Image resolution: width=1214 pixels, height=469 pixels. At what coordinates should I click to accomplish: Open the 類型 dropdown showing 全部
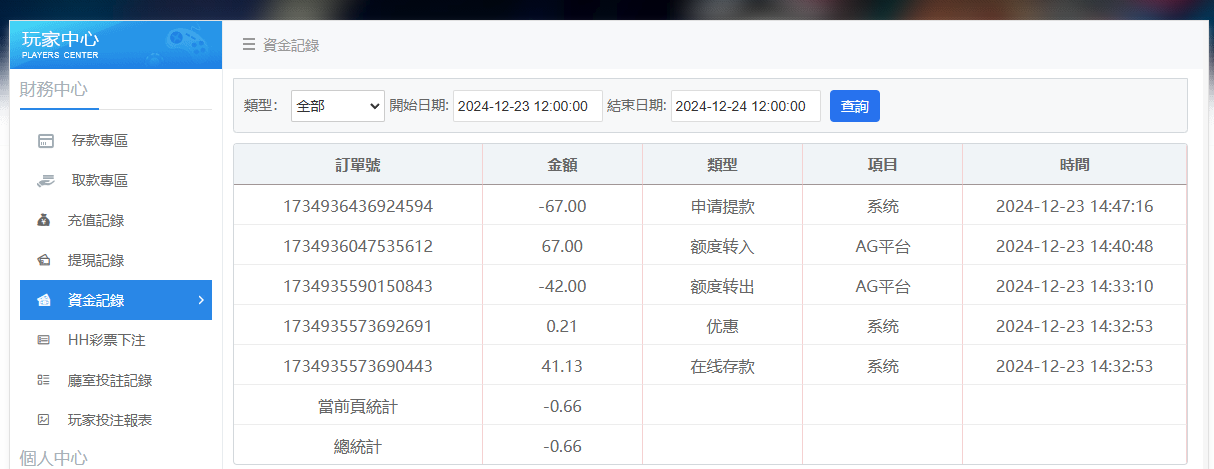point(338,106)
